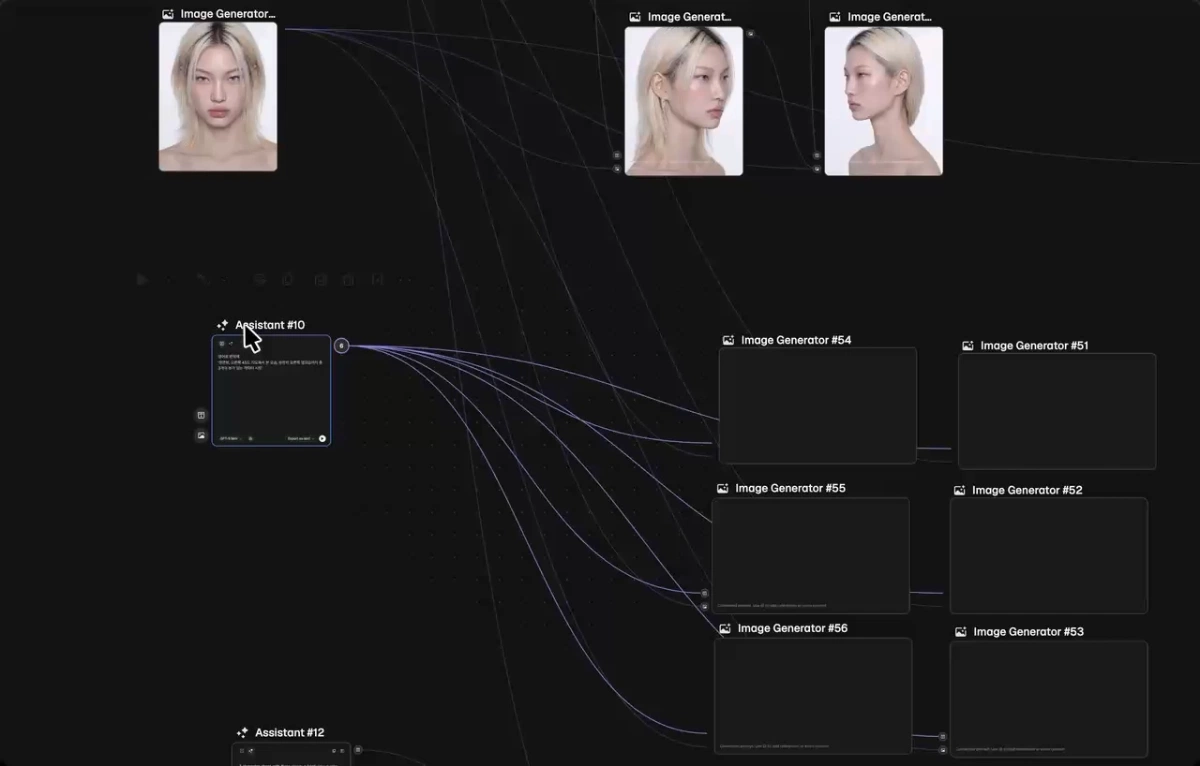
Task: Select the Image Generator #56 title
Action: (793, 628)
